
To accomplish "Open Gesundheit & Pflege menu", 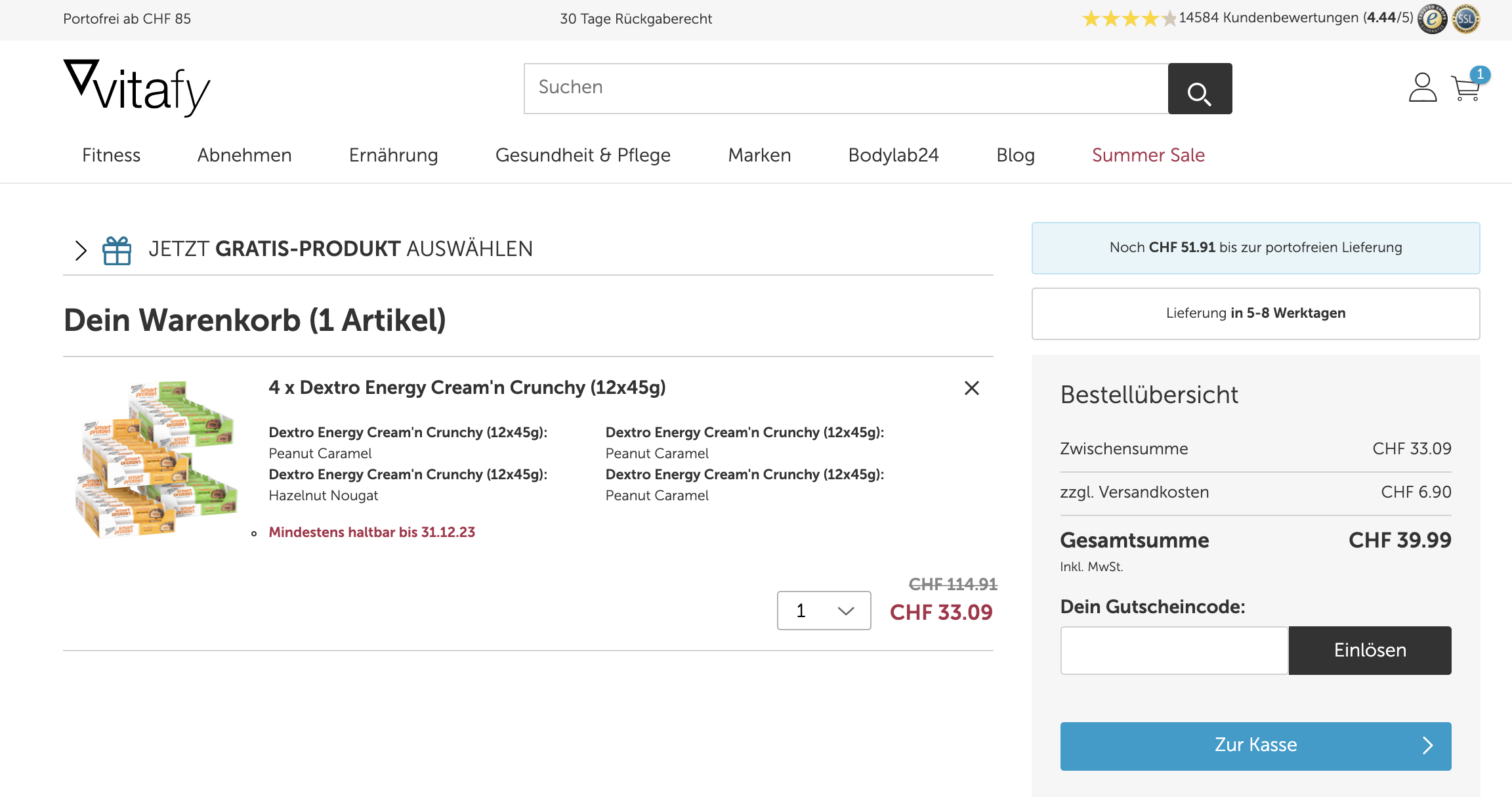I will [x=583, y=155].
